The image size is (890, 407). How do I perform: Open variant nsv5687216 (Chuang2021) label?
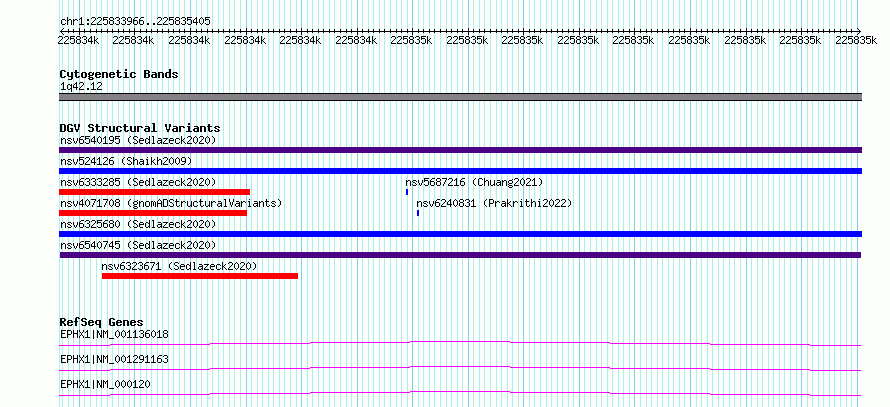pyautogui.click(x=474, y=182)
